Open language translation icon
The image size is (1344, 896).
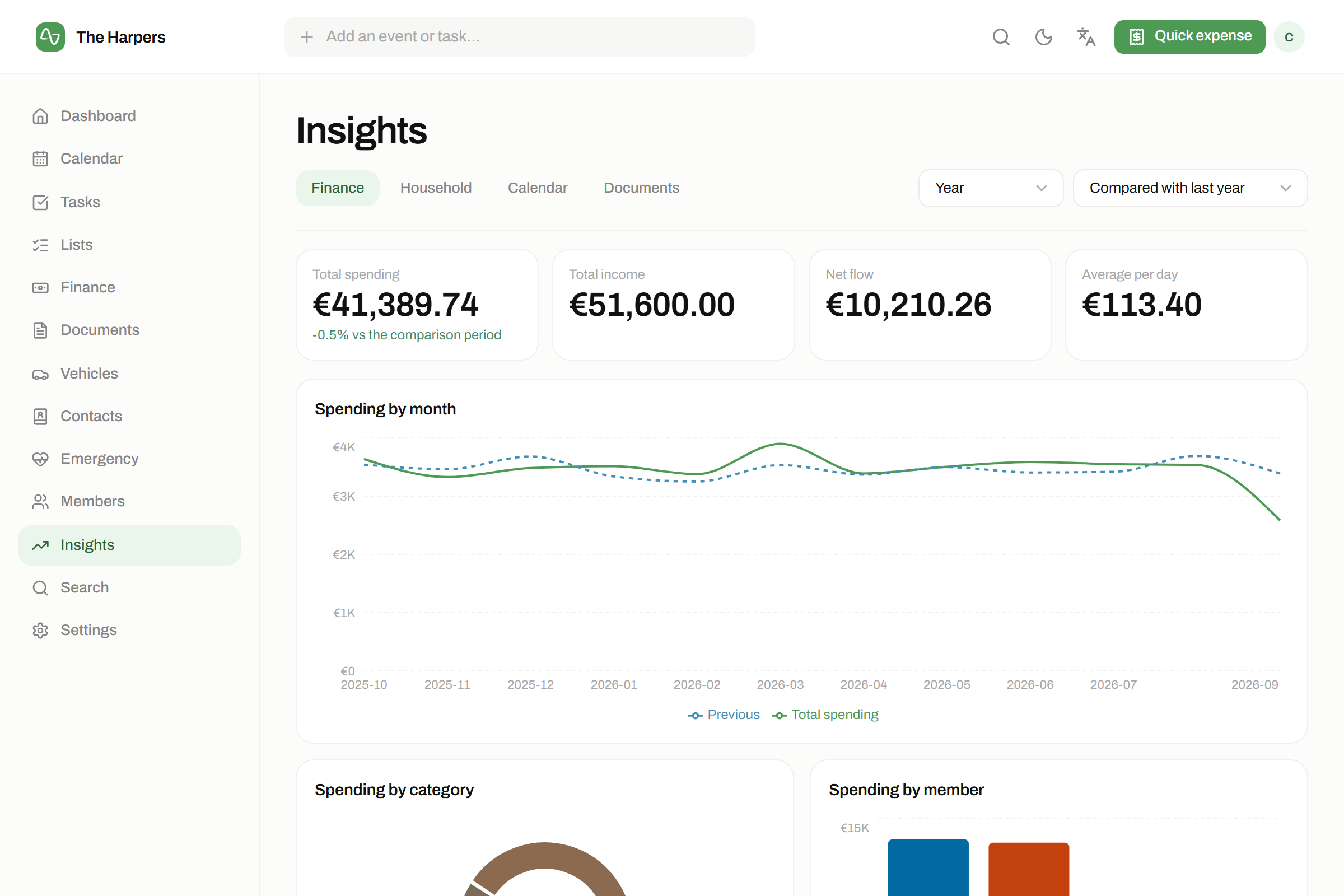1086,37
